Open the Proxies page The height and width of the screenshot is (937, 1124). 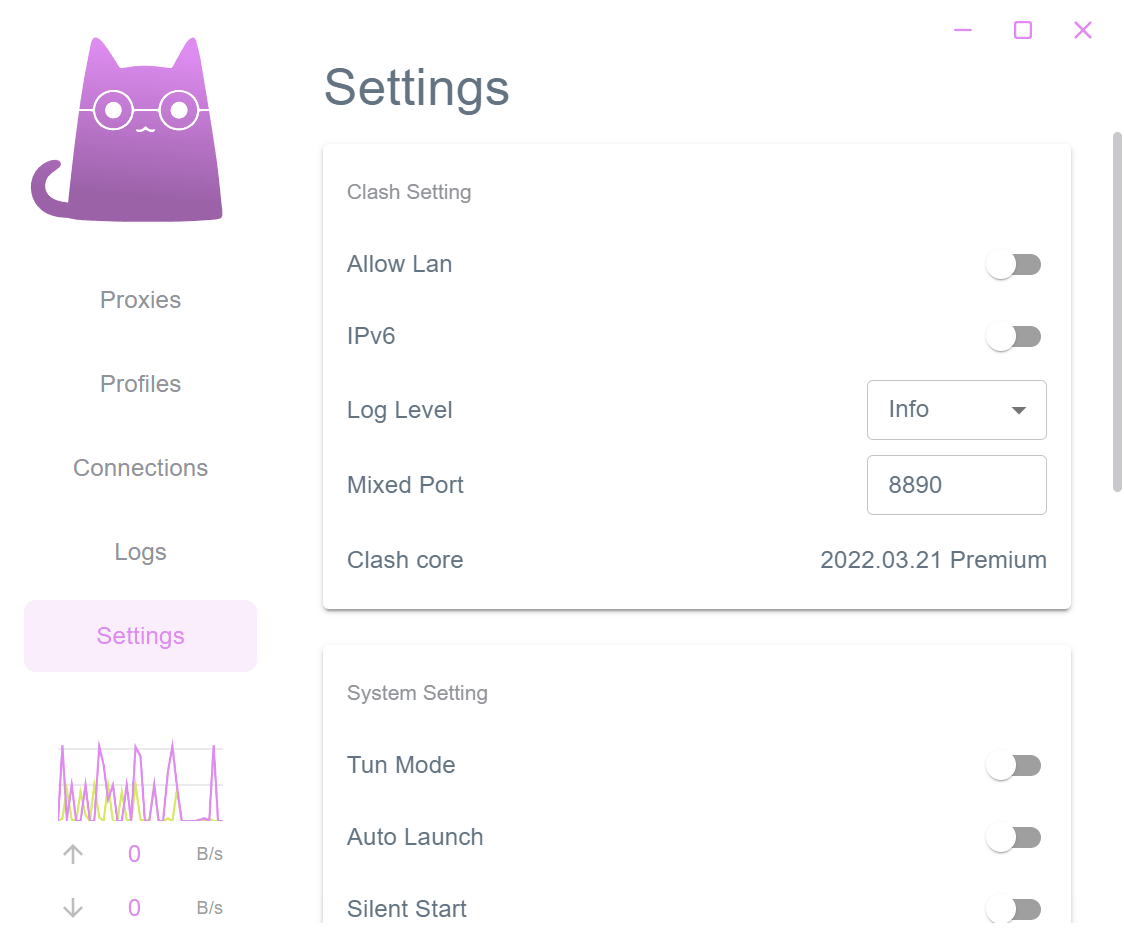tap(140, 300)
